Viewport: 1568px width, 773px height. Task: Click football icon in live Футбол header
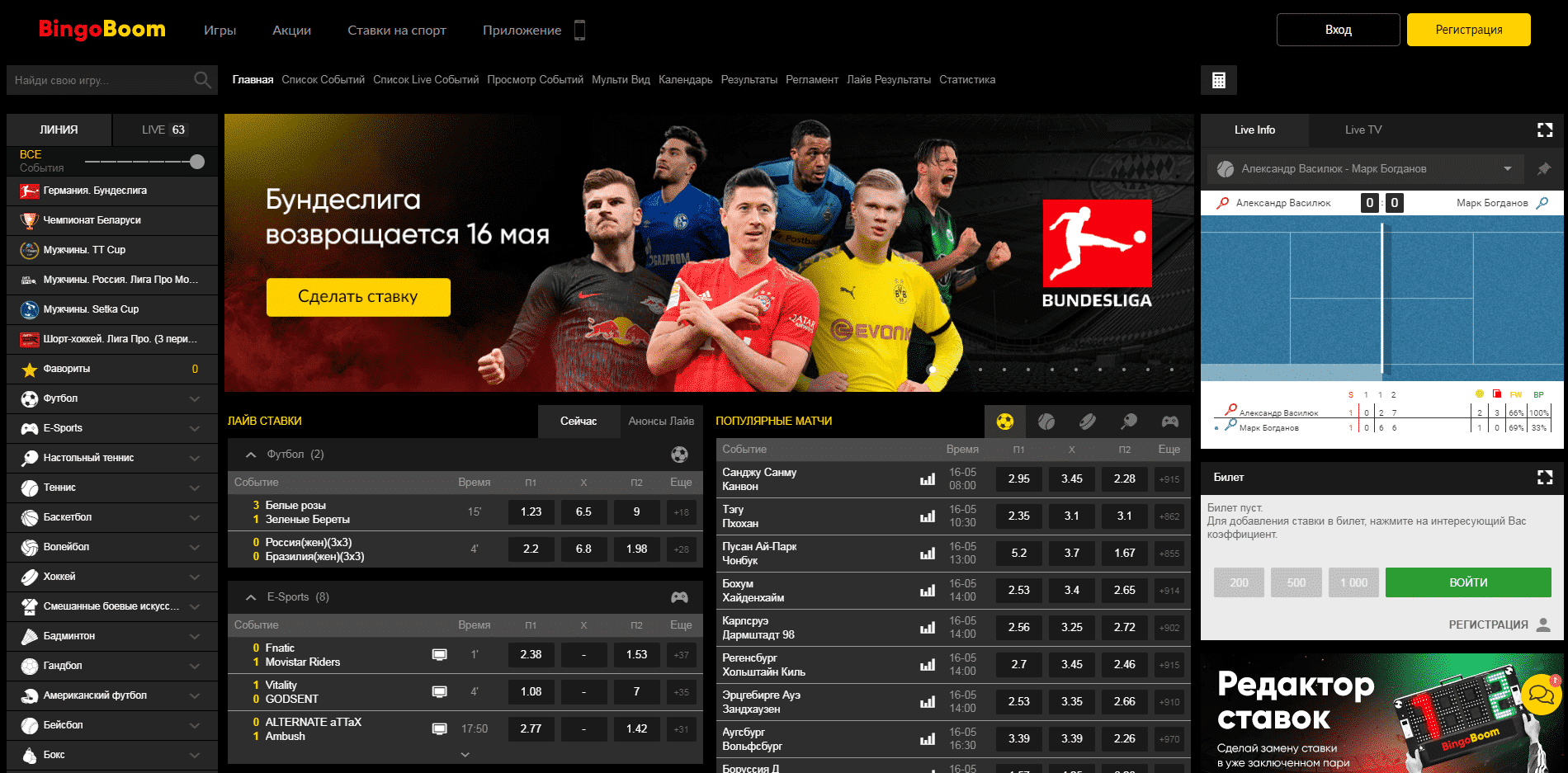(x=679, y=455)
